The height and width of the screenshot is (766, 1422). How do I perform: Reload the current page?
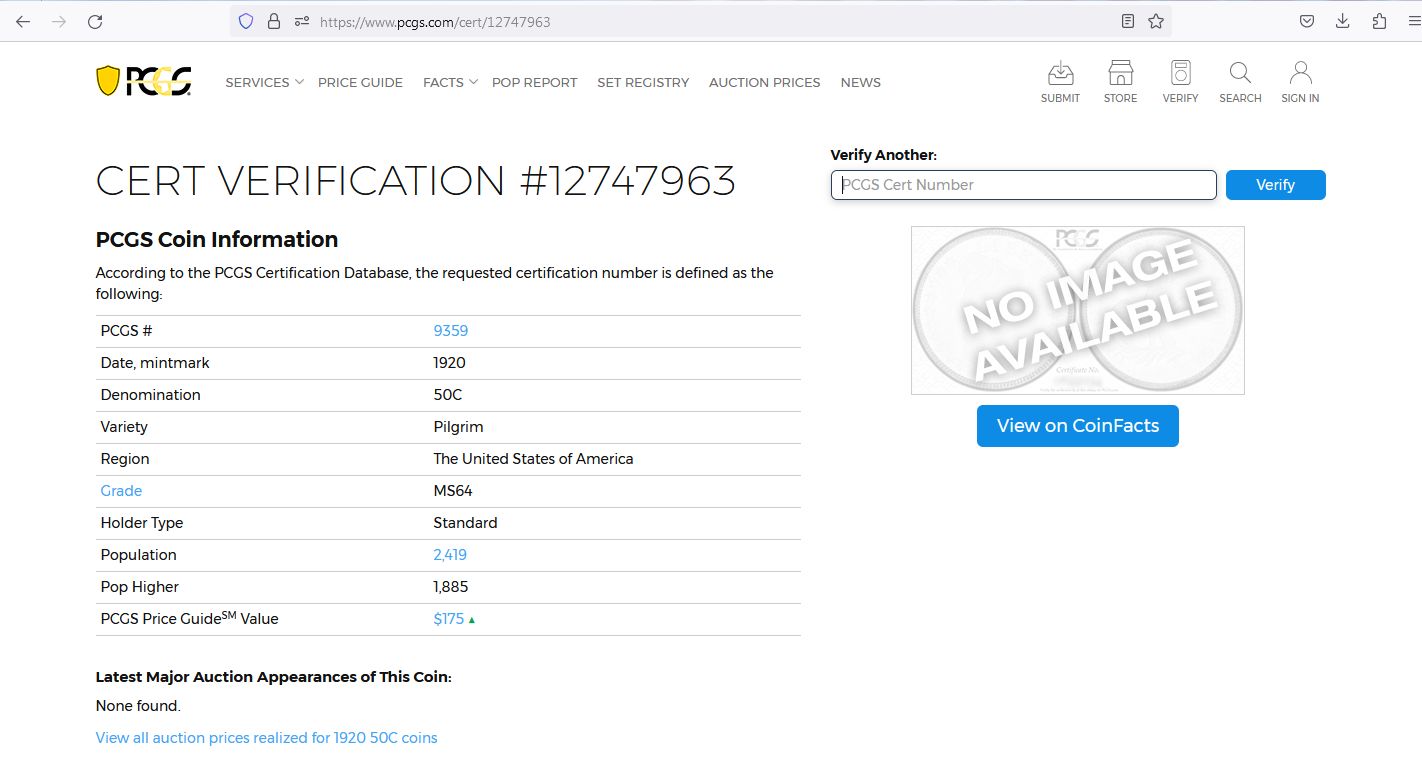coord(95,21)
